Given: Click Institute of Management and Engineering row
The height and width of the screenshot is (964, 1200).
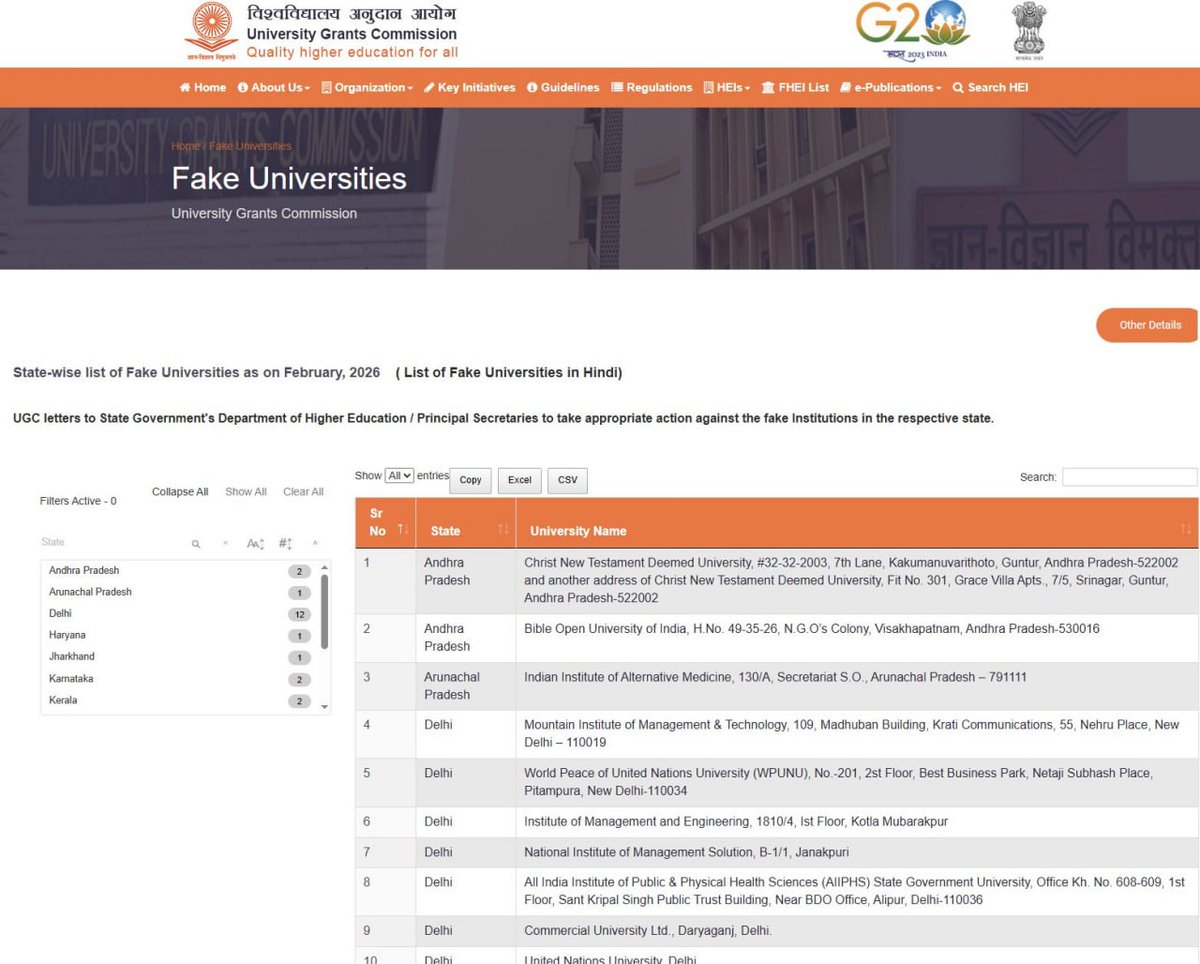Looking at the screenshot, I should pos(776,822).
